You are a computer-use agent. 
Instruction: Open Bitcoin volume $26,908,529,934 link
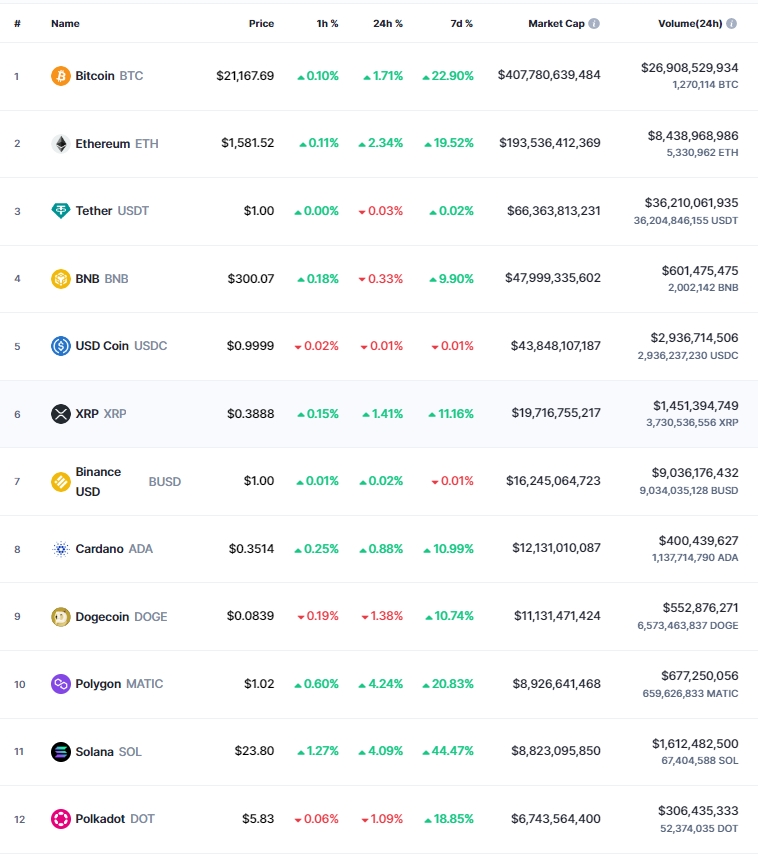click(x=689, y=68)
